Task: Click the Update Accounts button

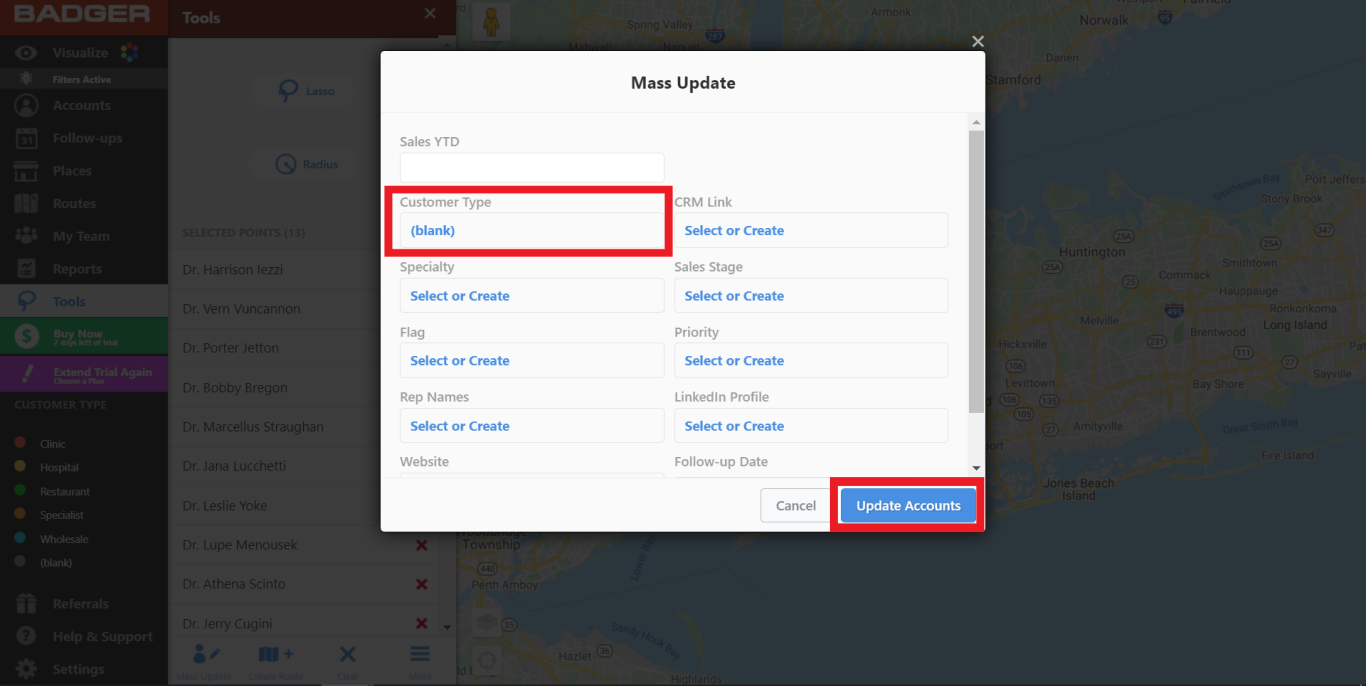Action: point(908,505)
